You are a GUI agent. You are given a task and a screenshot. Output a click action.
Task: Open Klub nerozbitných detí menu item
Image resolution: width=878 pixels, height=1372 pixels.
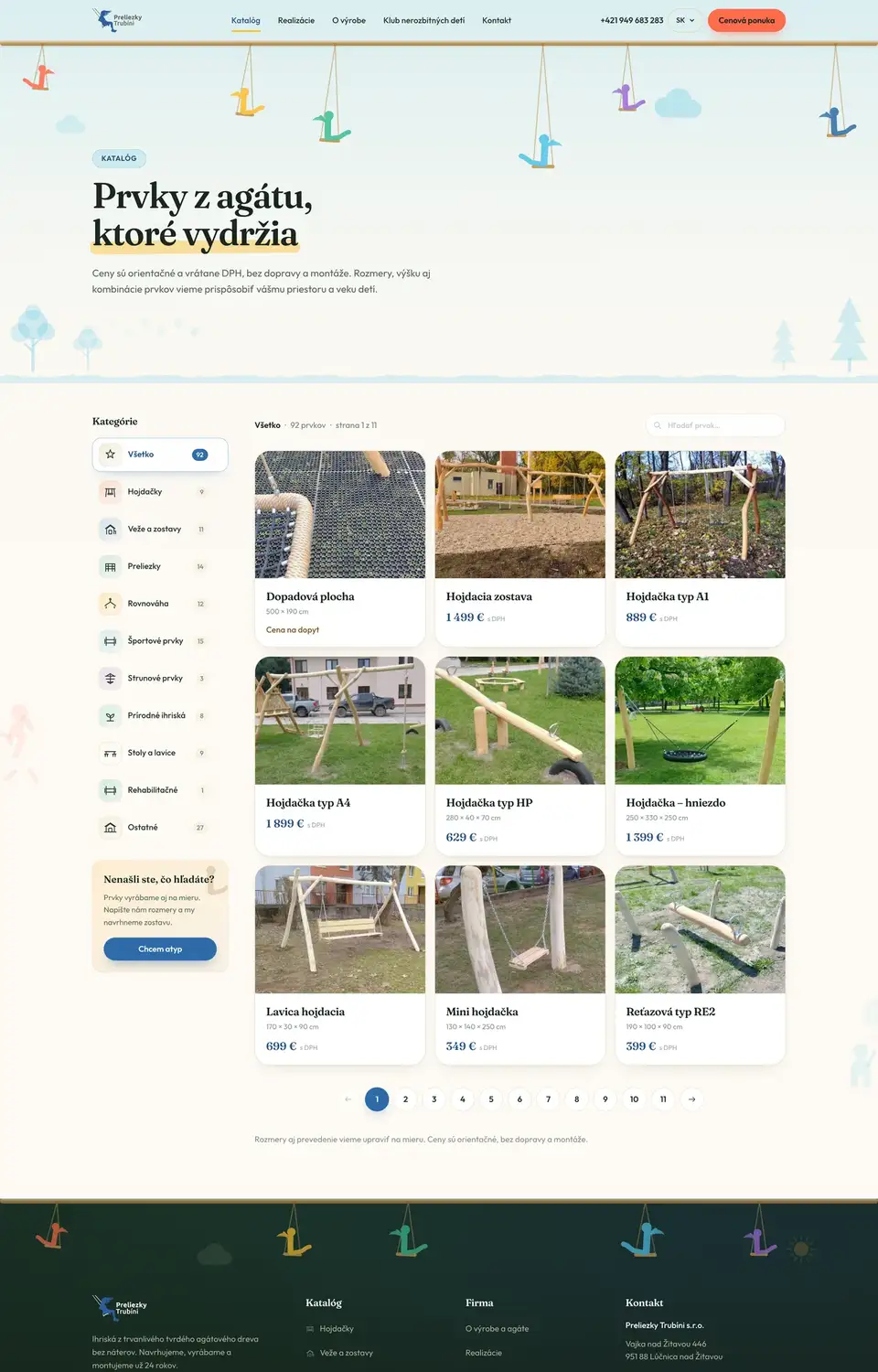[423, 20]
